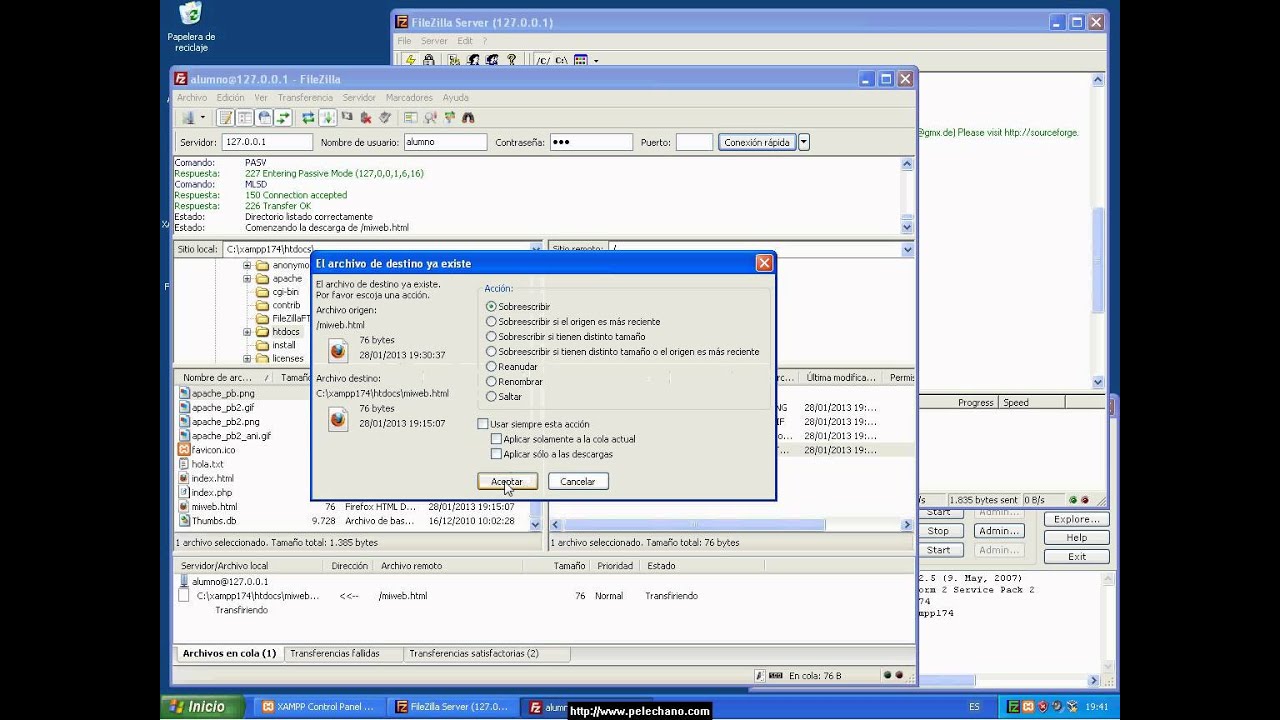
Task: Toggle the message log view icon
Action: click(x=225, y=118)
